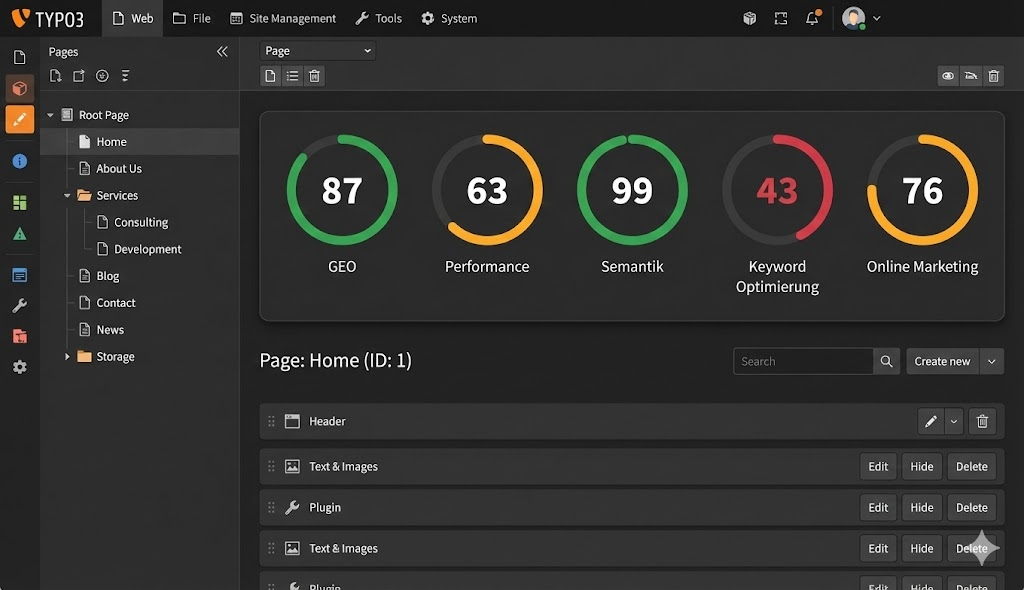Toggle page visibility with the eye icon

point(948,76)
